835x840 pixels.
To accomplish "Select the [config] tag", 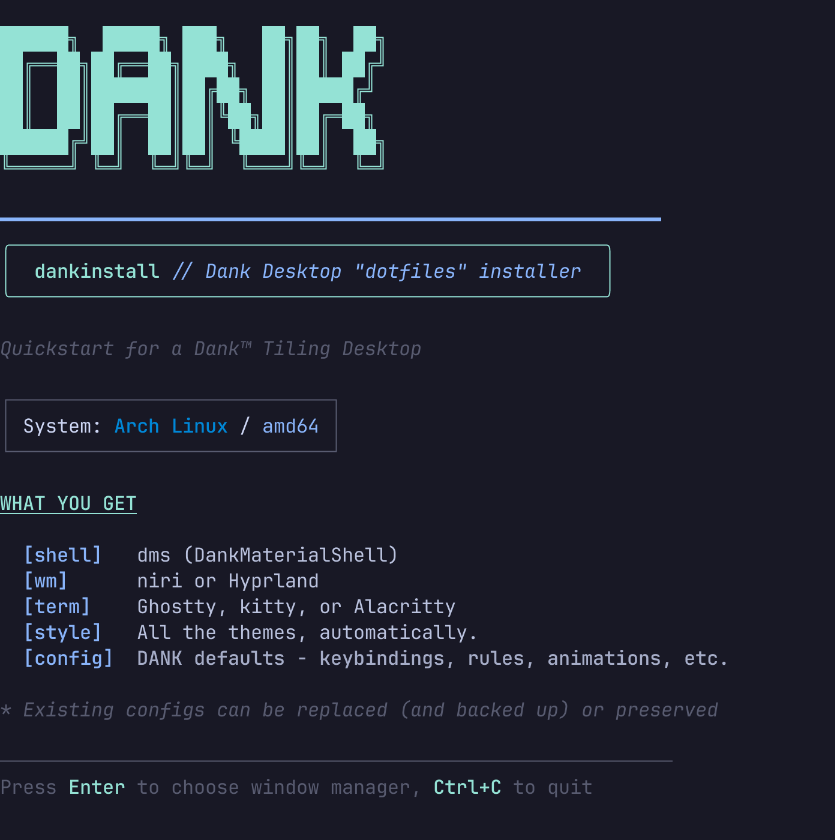I will click(68, 659).
